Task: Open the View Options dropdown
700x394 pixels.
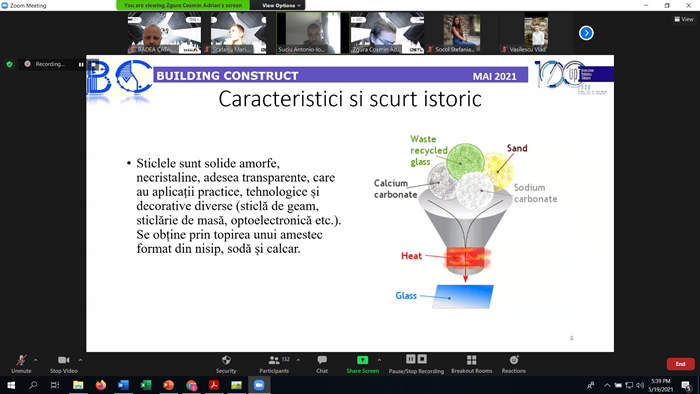Action: (x=281, y=5)
